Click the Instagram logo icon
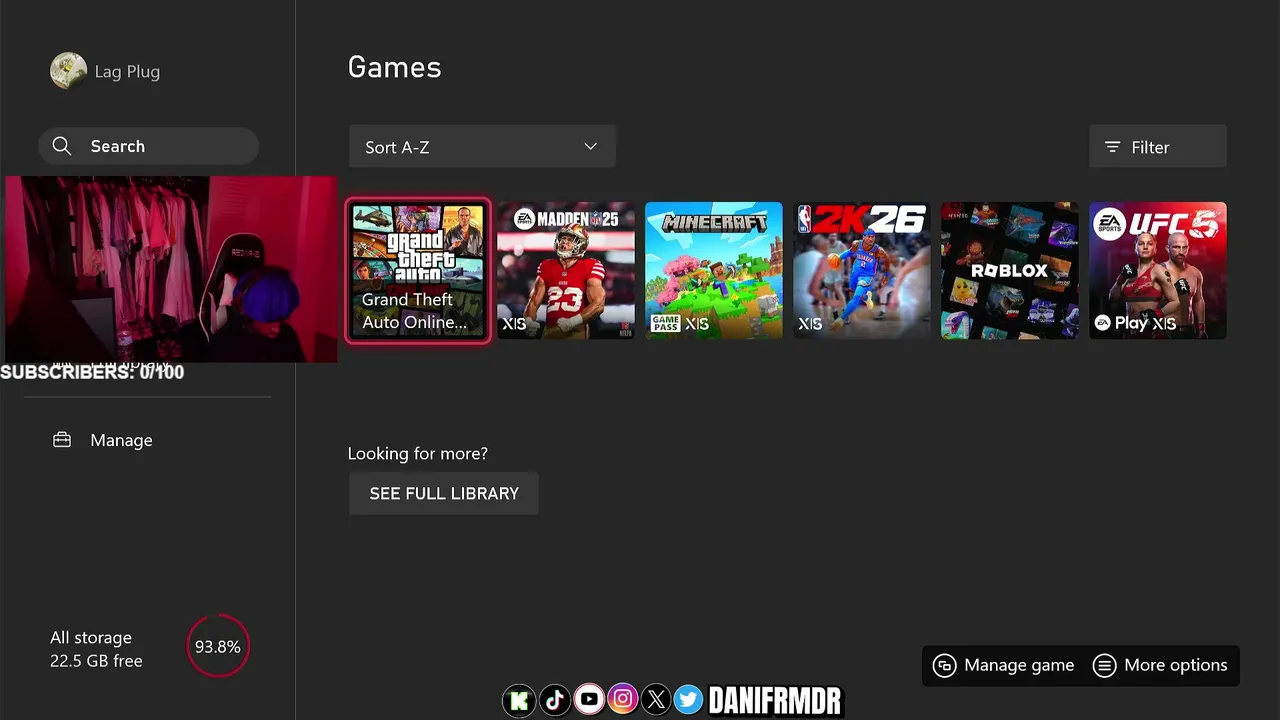 pyautogui.click(x=622, y=700)
